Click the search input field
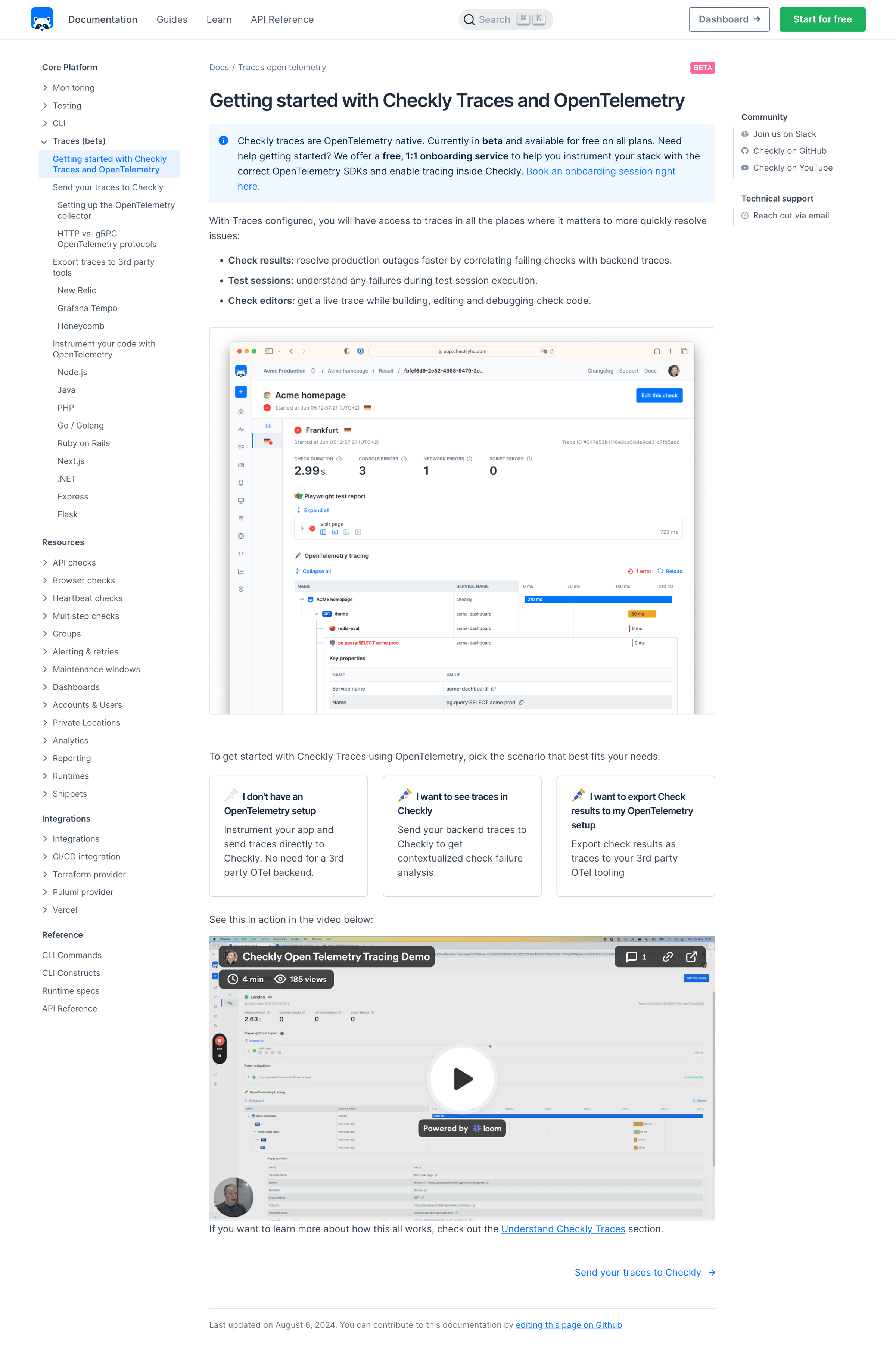The image size is (896, 1351). click(506, 19)
